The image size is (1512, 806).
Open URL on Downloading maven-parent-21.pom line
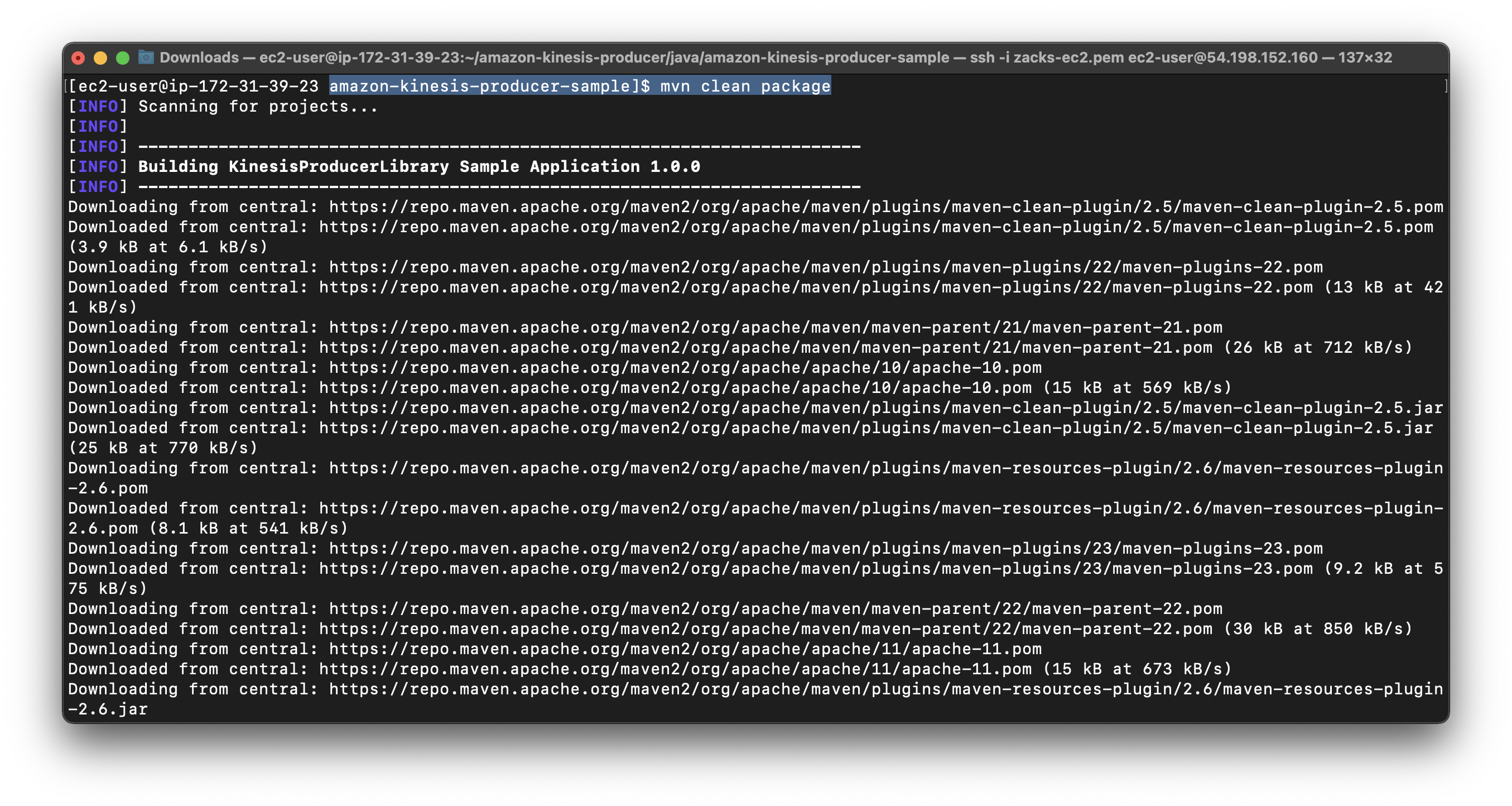[775, 327]
